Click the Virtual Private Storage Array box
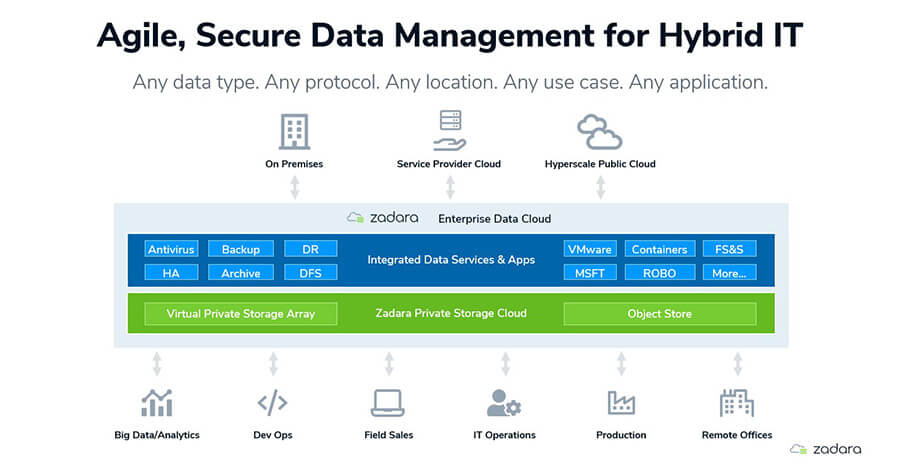The height and width of the screenshot is (466, 900). point(240,314)
